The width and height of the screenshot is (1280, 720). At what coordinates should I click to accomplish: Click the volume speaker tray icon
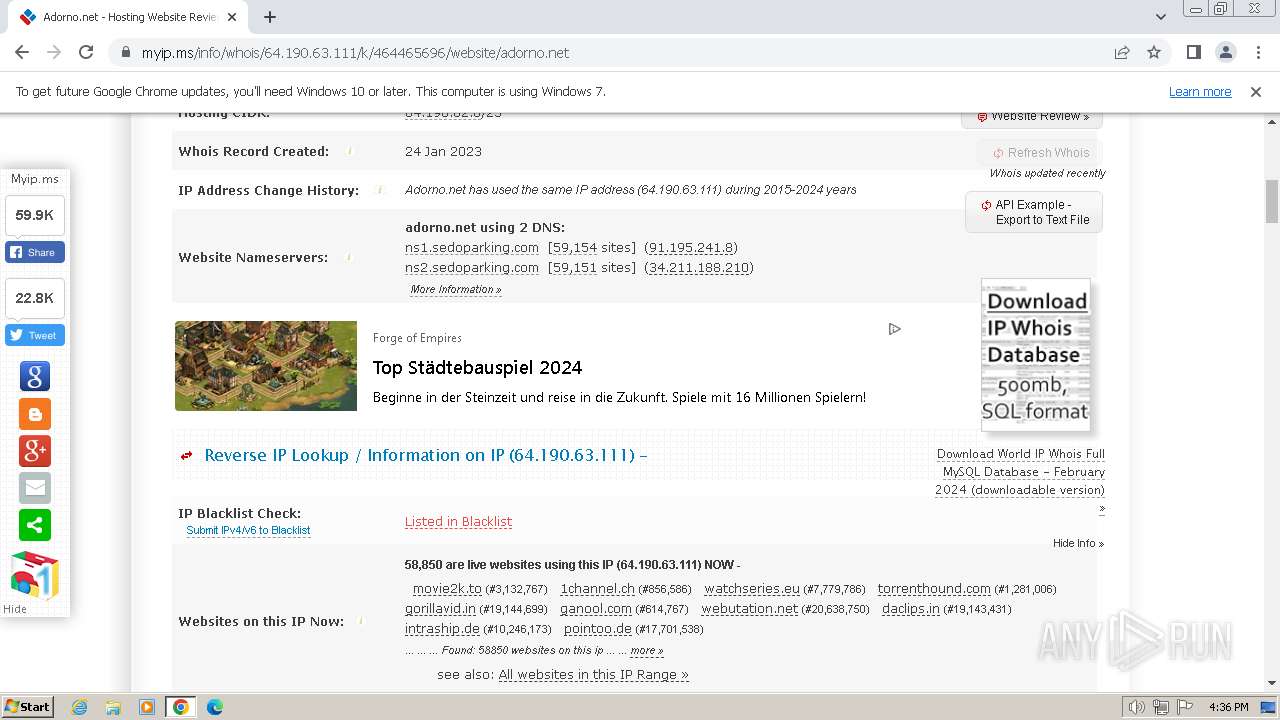pyautogui.click(x=1137, y=707)
